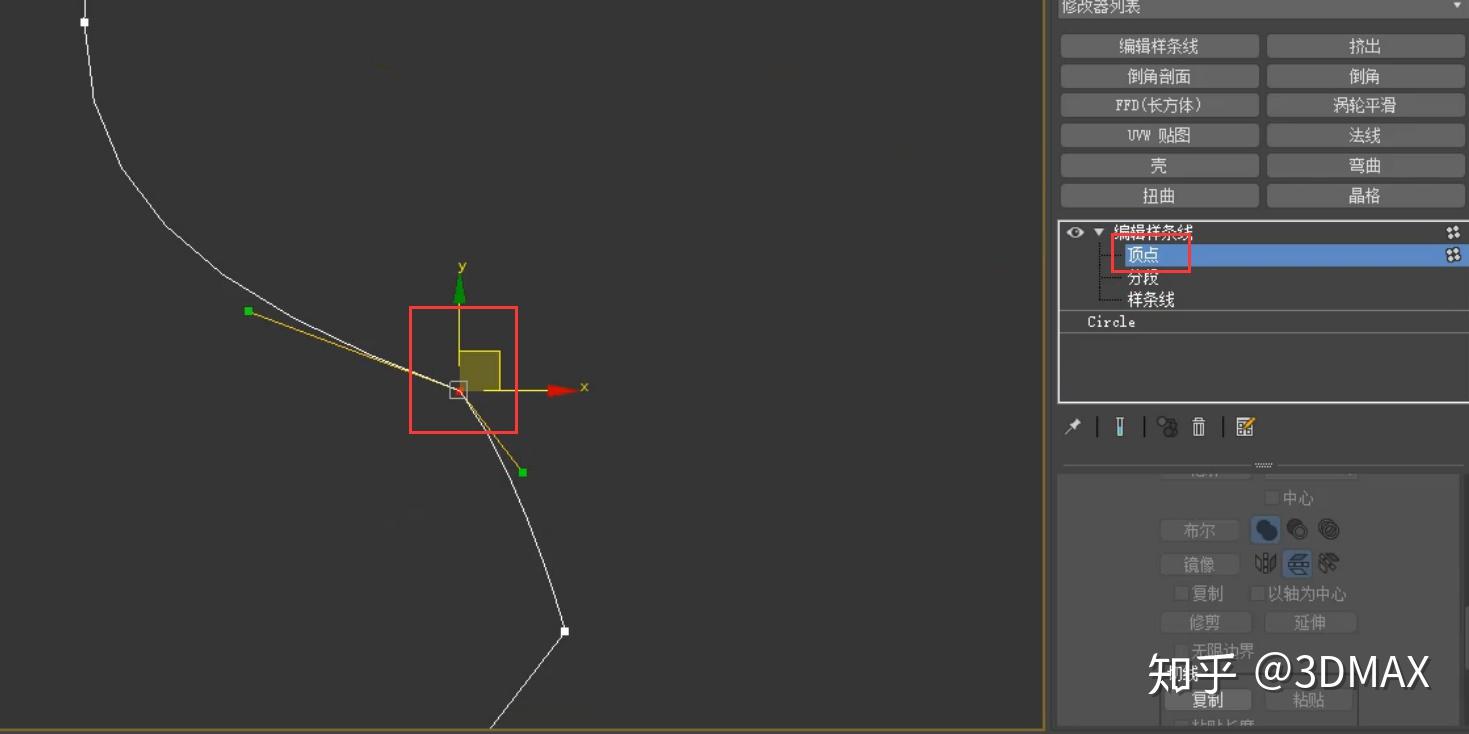Select Circle at the bottom of the stack
The image size is (1469, 734).
(x=1110, y=322)
